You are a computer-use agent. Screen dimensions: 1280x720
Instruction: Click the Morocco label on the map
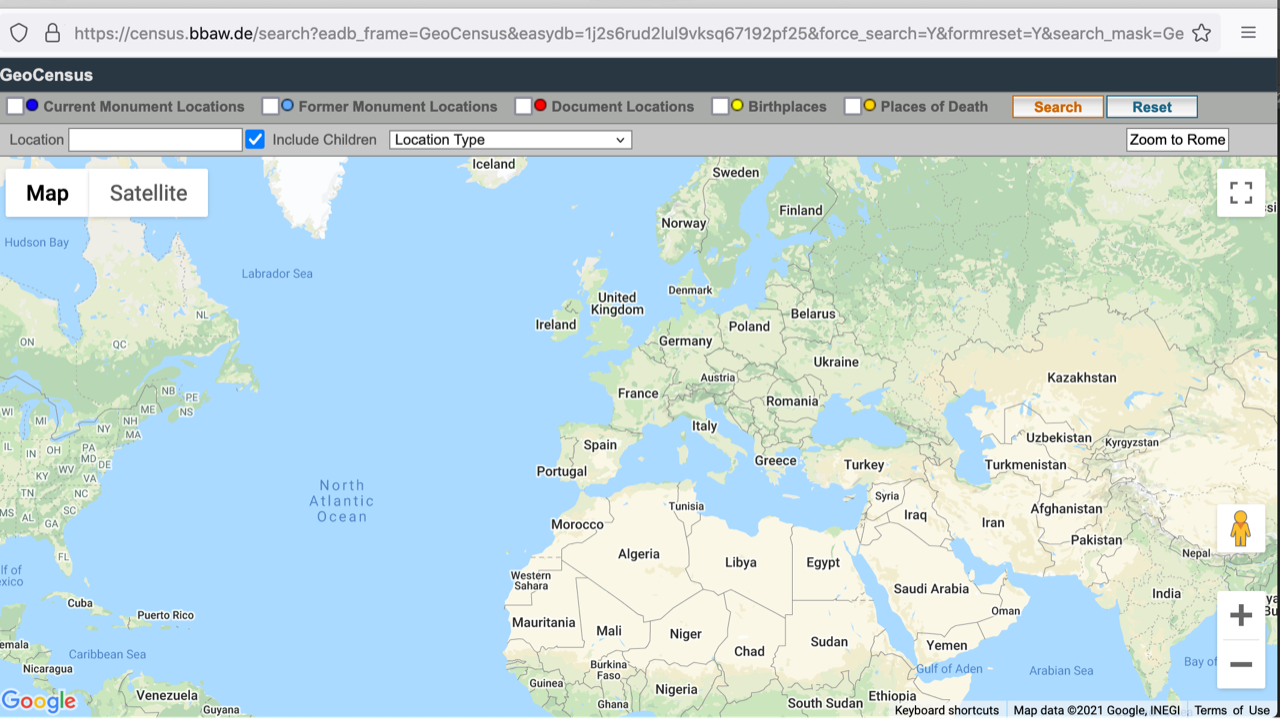(577, 525)
